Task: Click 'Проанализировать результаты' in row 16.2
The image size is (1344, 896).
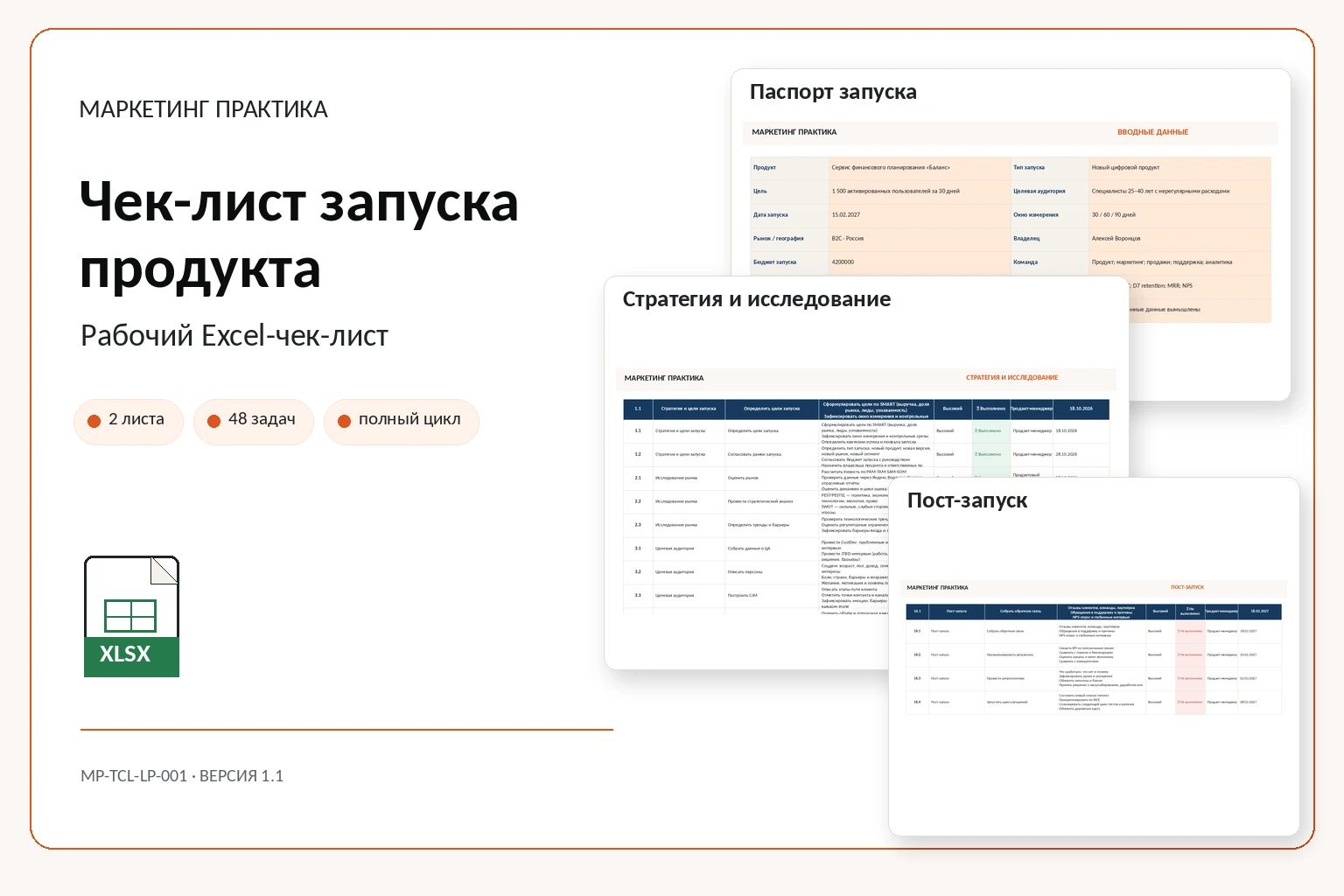Action: pyautogui.click(x=1010, y=654)
